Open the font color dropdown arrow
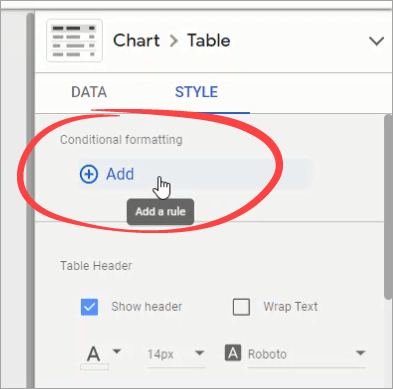 (x=117, y=351)
